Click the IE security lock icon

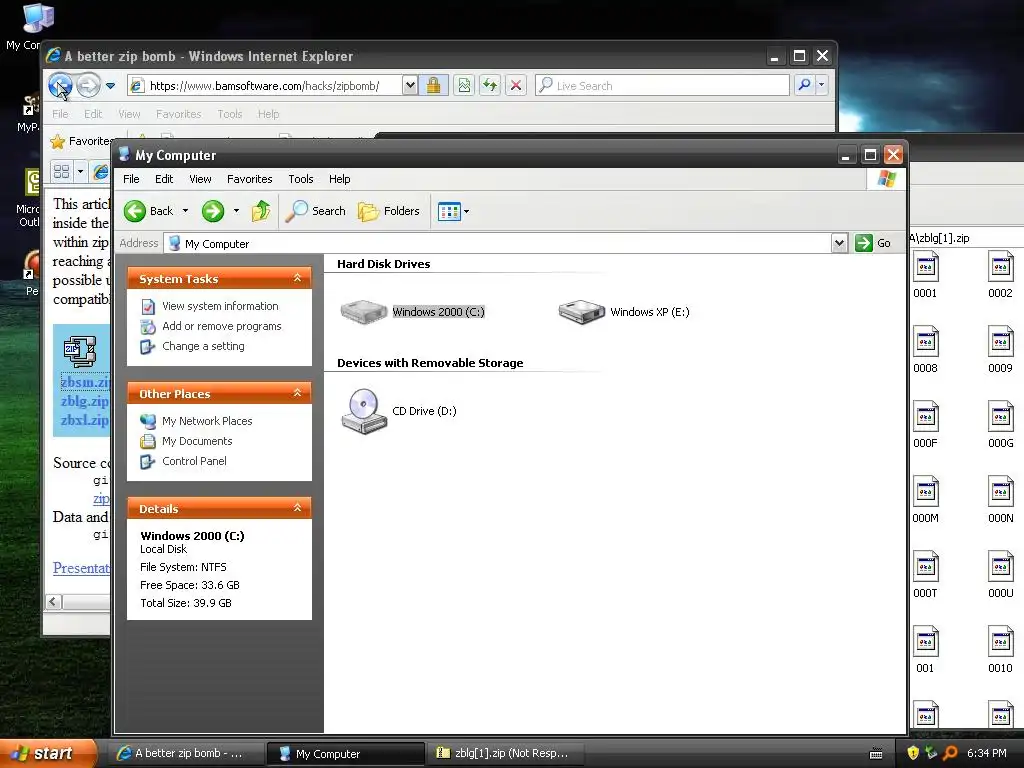(433, 86)
